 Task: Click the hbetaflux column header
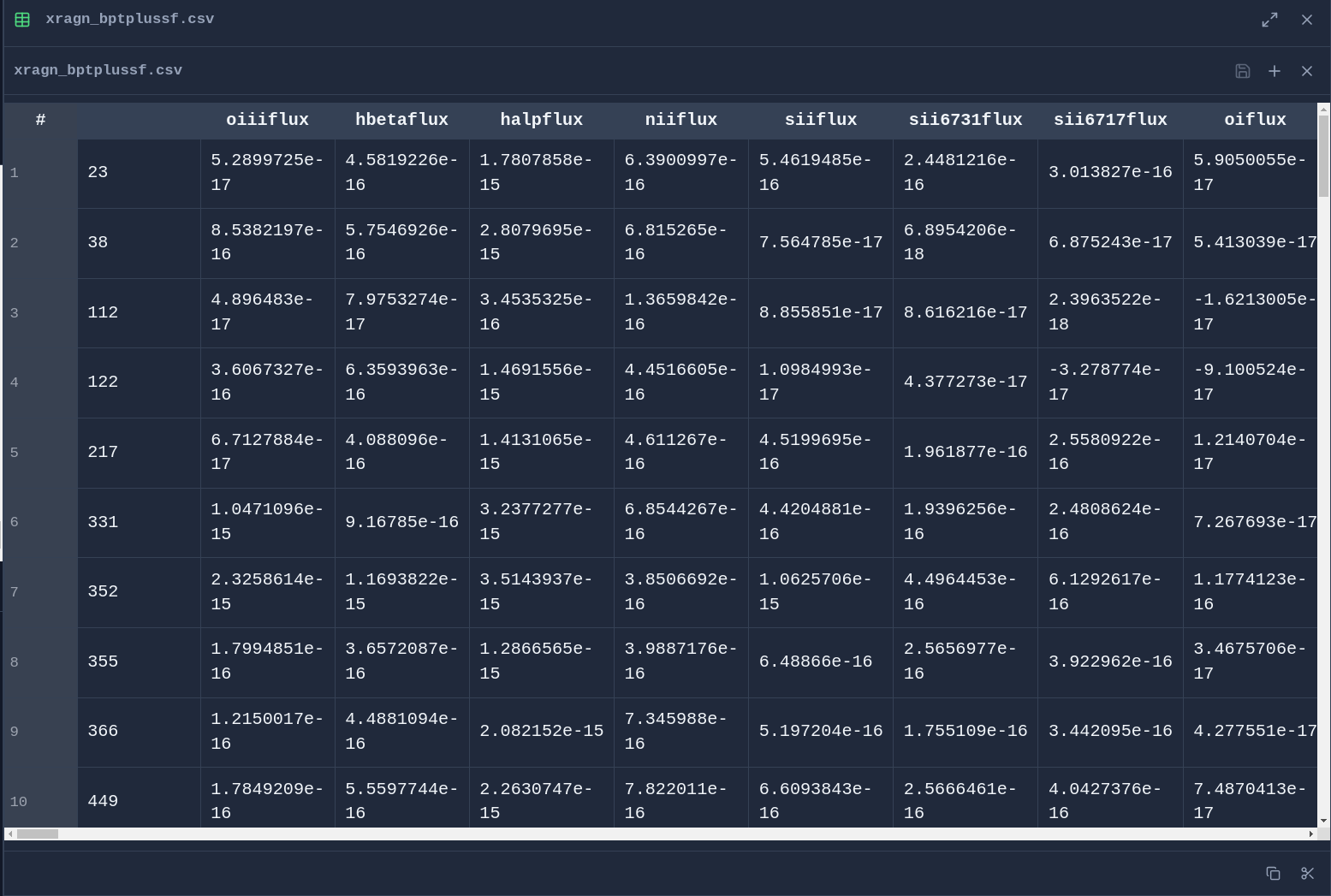click(401, 119)
